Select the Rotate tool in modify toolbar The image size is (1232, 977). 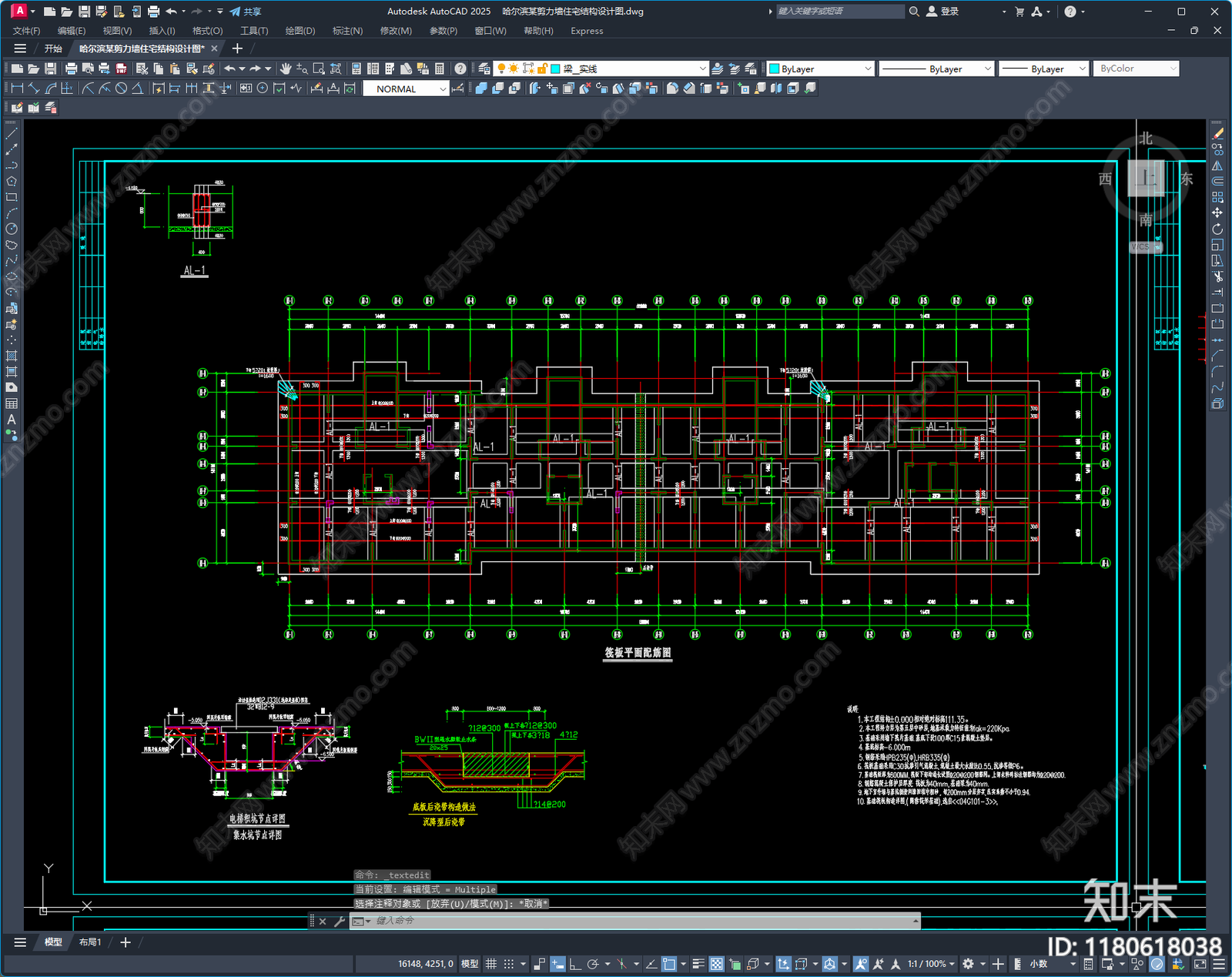point(1217,229)
